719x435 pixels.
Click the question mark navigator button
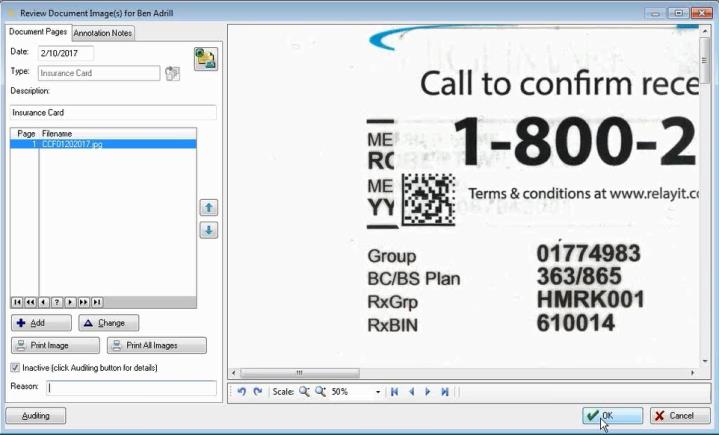[x=57, y=302]
